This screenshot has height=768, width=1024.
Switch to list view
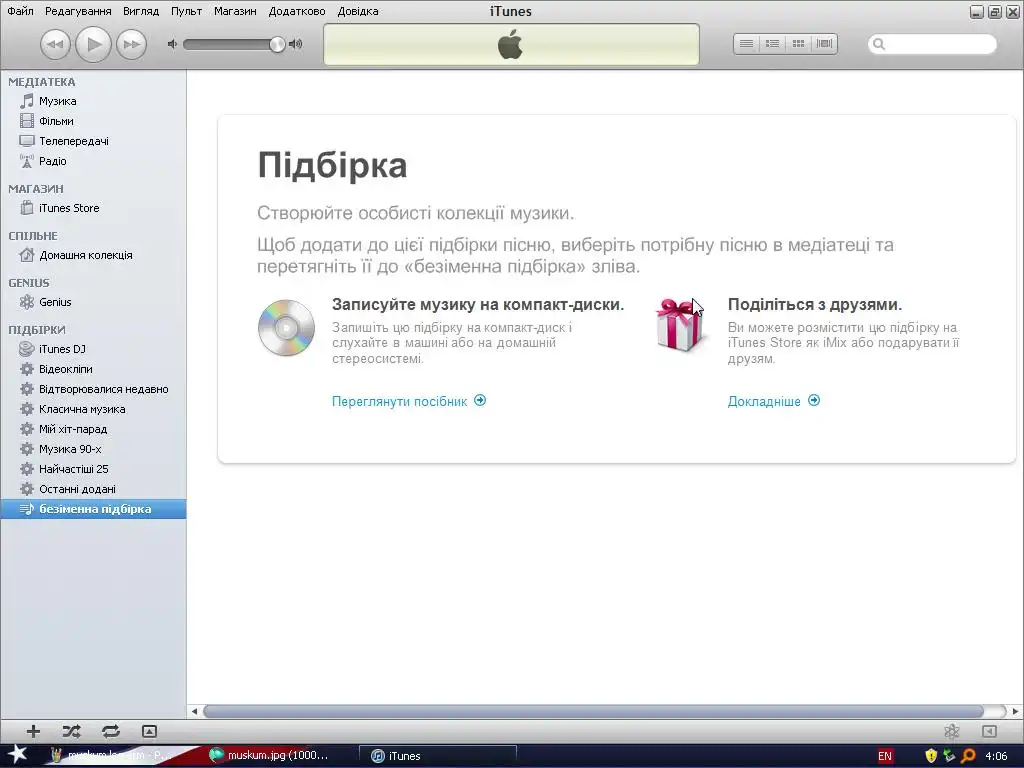(746, 44)
